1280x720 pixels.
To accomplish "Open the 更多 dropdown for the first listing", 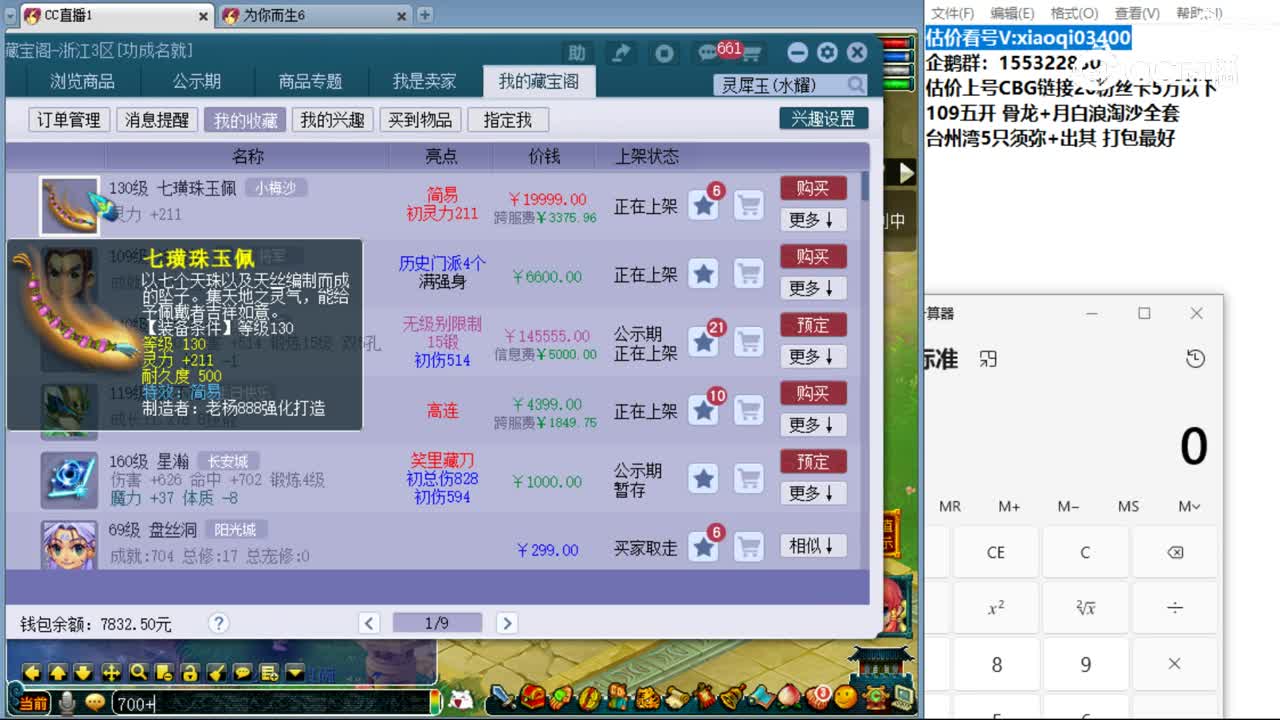I will (x=812, y=219).
